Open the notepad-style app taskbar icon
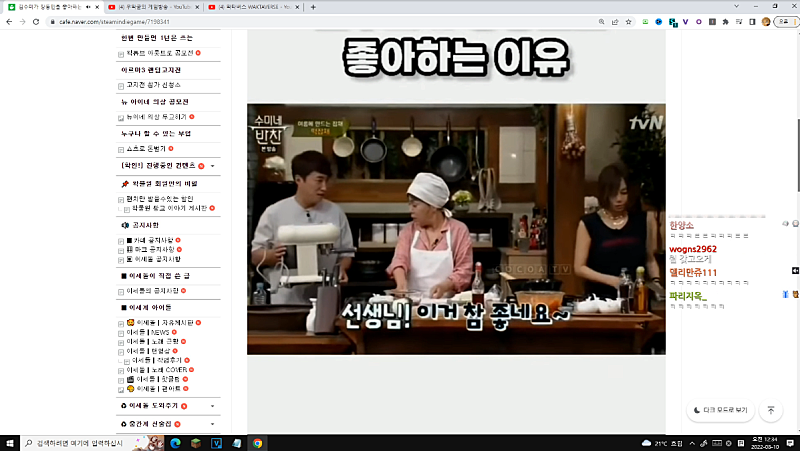The height and width of the screenshot is (451, 800). click(x=237, y=443)
